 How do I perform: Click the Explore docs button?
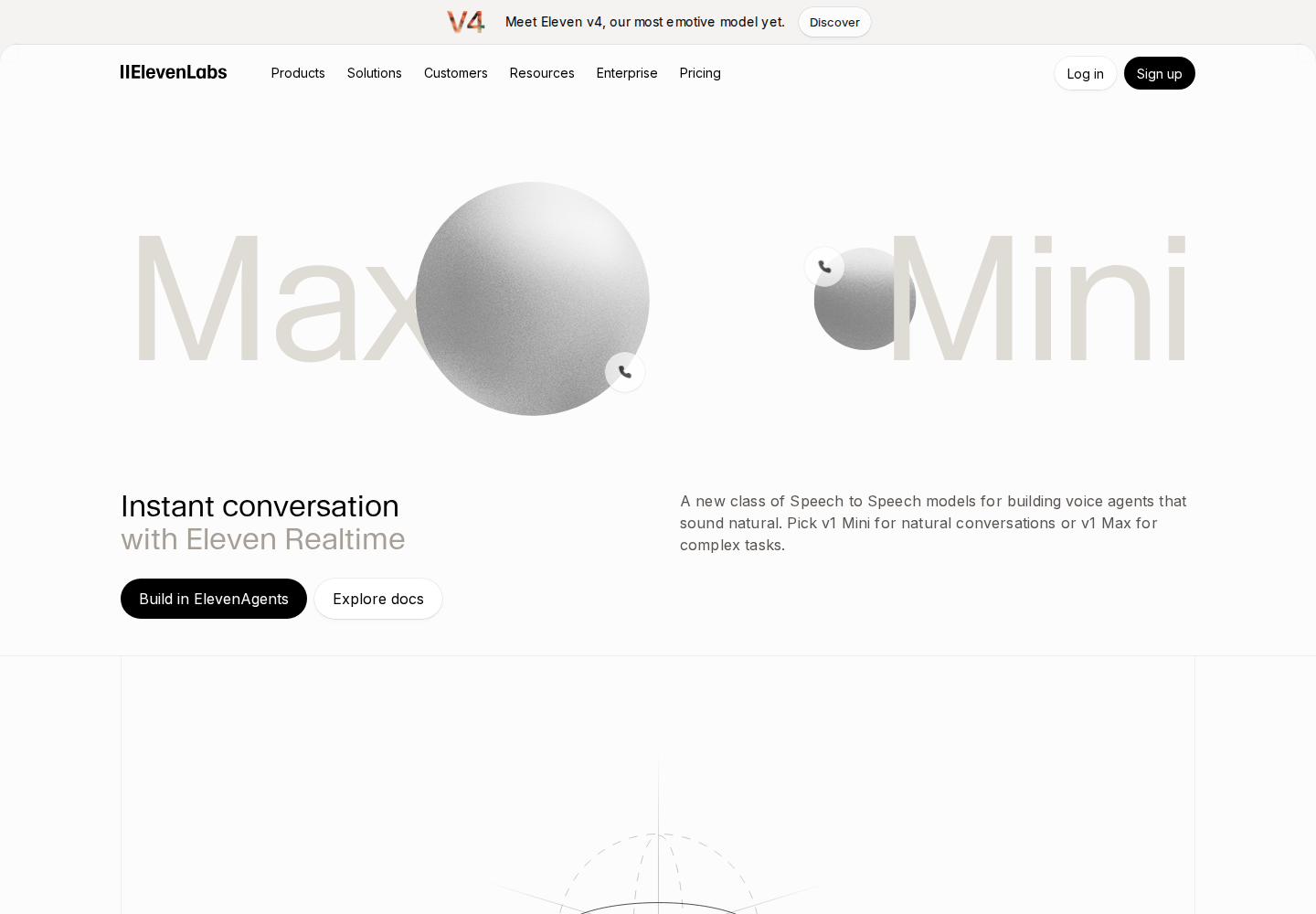point(378,599)
